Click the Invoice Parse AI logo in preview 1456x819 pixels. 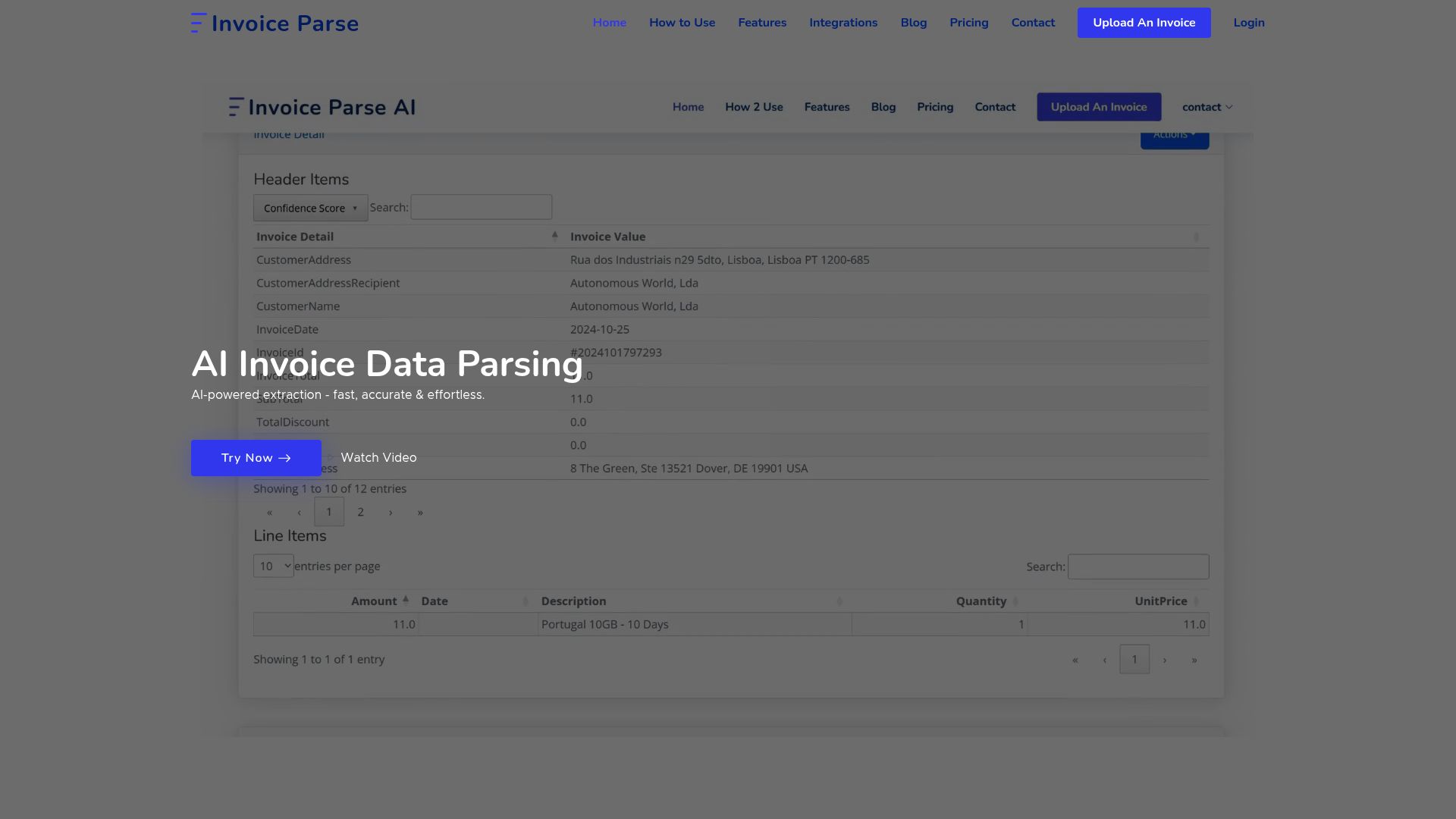[322, 107]
